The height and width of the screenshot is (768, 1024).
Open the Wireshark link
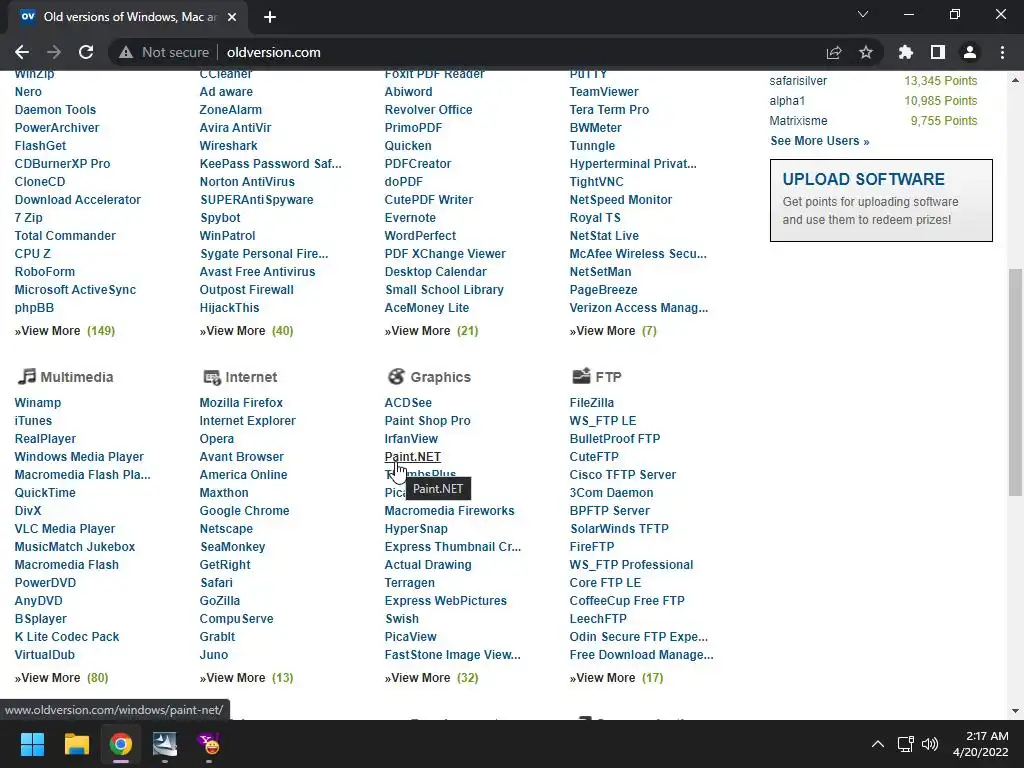point(229,146)
